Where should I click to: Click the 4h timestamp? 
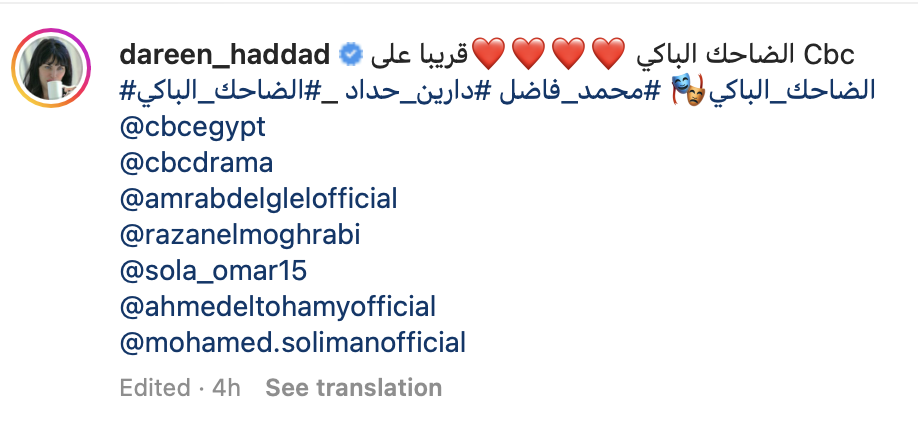coord(227,387)
